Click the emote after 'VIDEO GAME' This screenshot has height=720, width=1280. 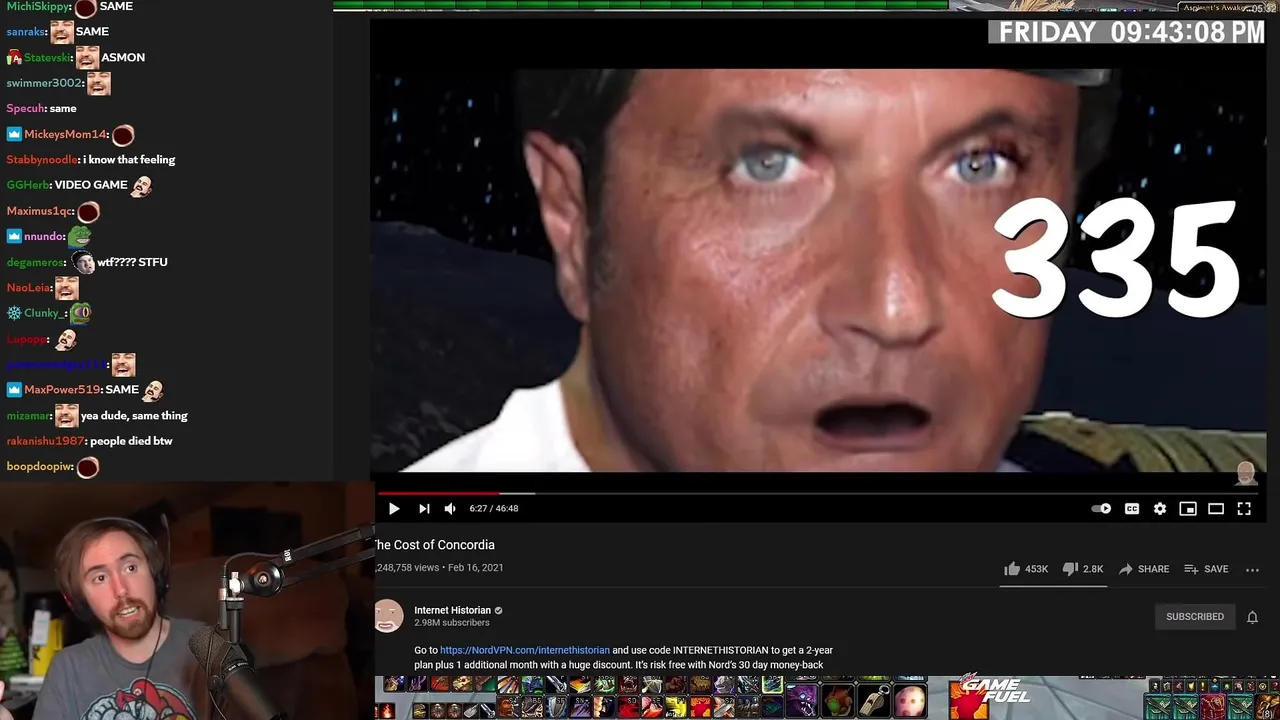[x=141, y=186]
